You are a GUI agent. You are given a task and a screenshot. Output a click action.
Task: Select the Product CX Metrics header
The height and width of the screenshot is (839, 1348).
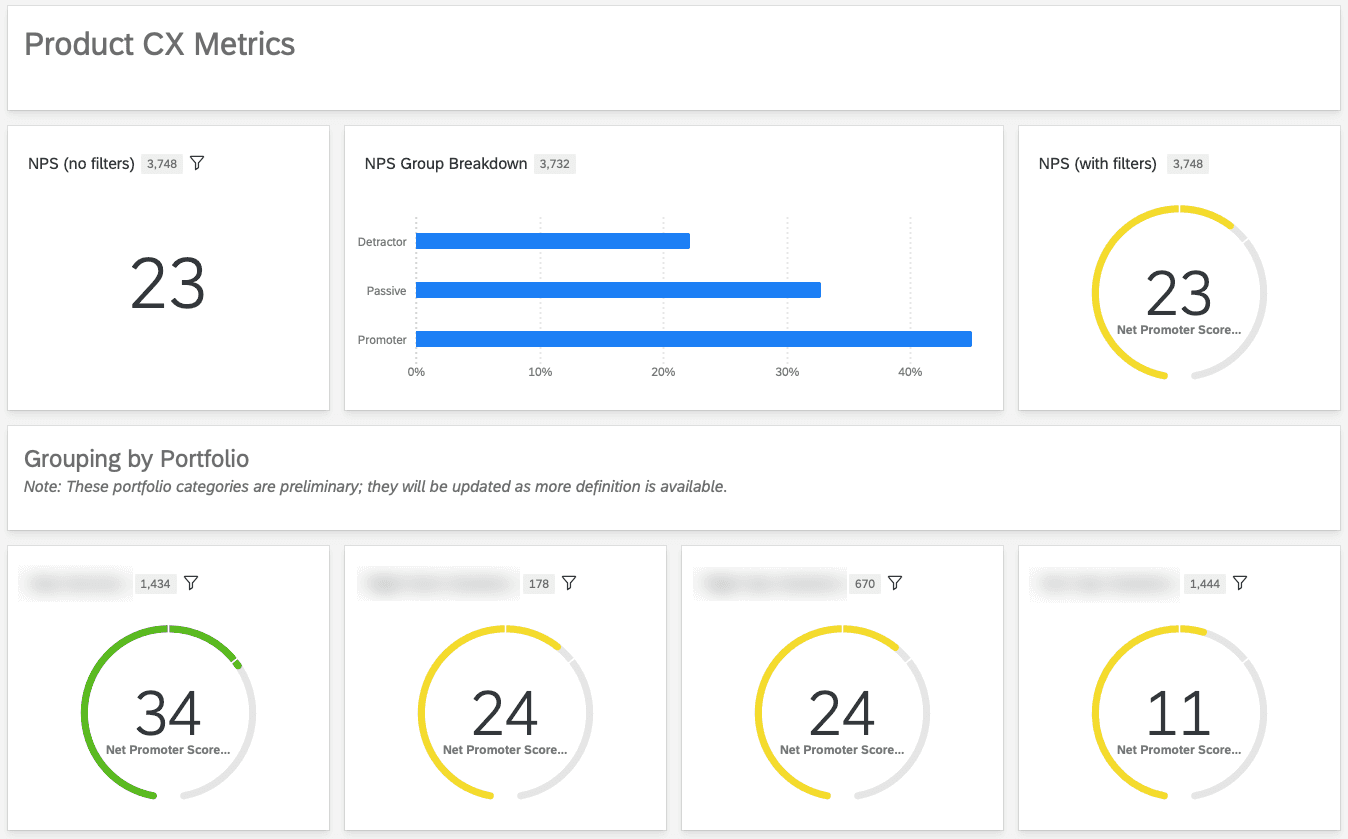pyautogui.click(x=160, y=44)
